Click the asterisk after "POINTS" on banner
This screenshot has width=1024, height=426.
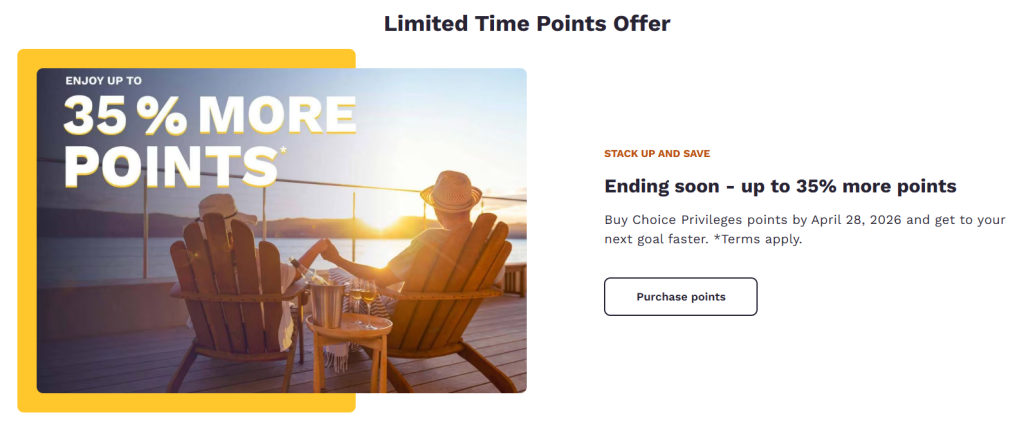click(x=283, y=151)
